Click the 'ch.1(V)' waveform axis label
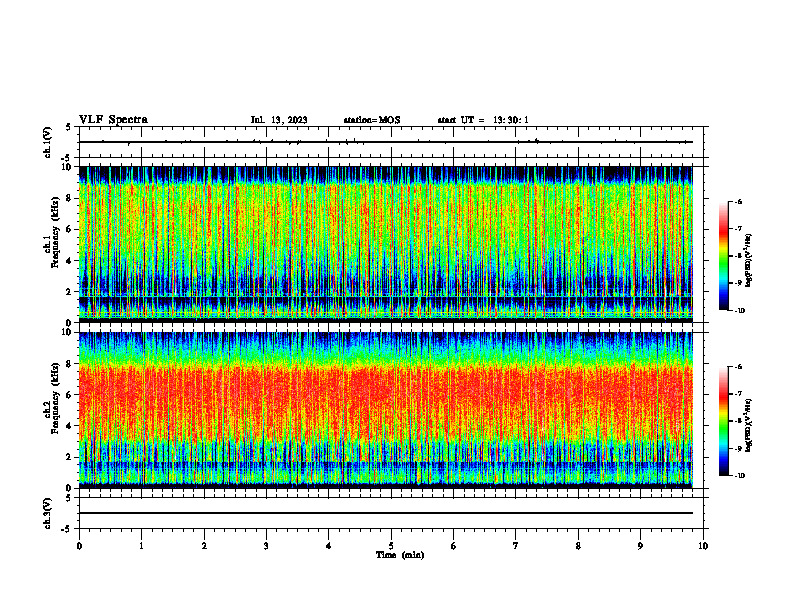The width and height of the screenshot is (792, 612). [x=48, y=142]
